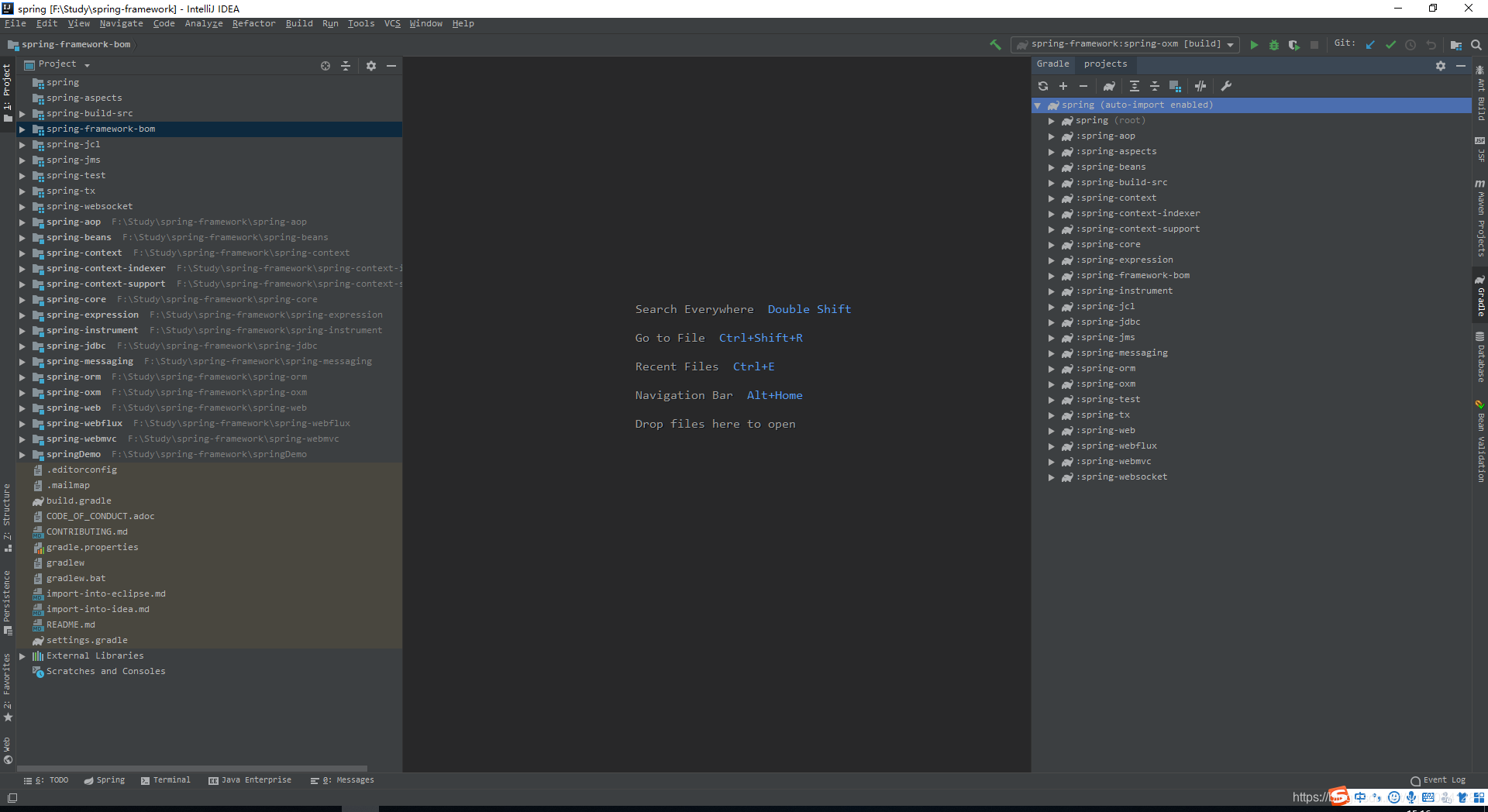The image size is (1488, 812).
Task: Collapse all in Project panel
Action: click(346, 66)
